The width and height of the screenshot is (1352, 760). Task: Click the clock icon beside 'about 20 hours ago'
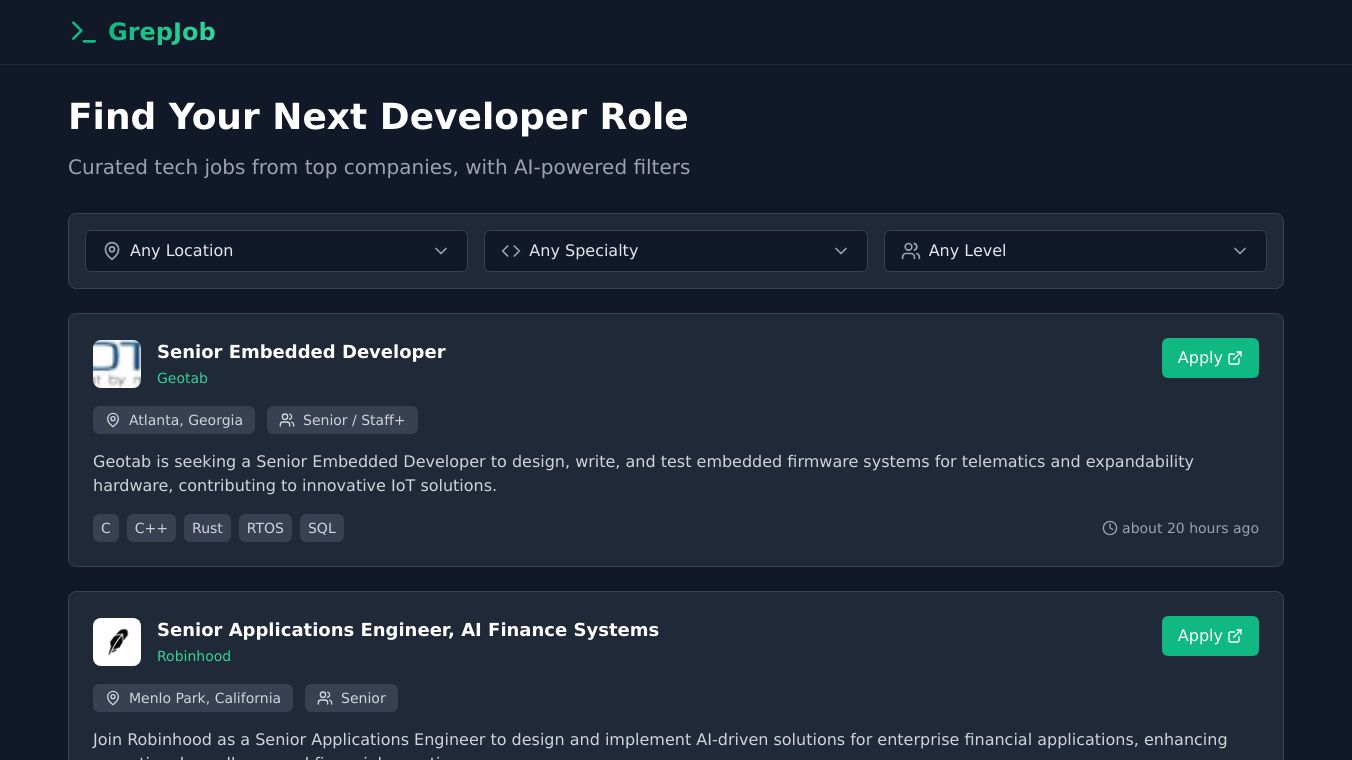[x=1109, y=528]
